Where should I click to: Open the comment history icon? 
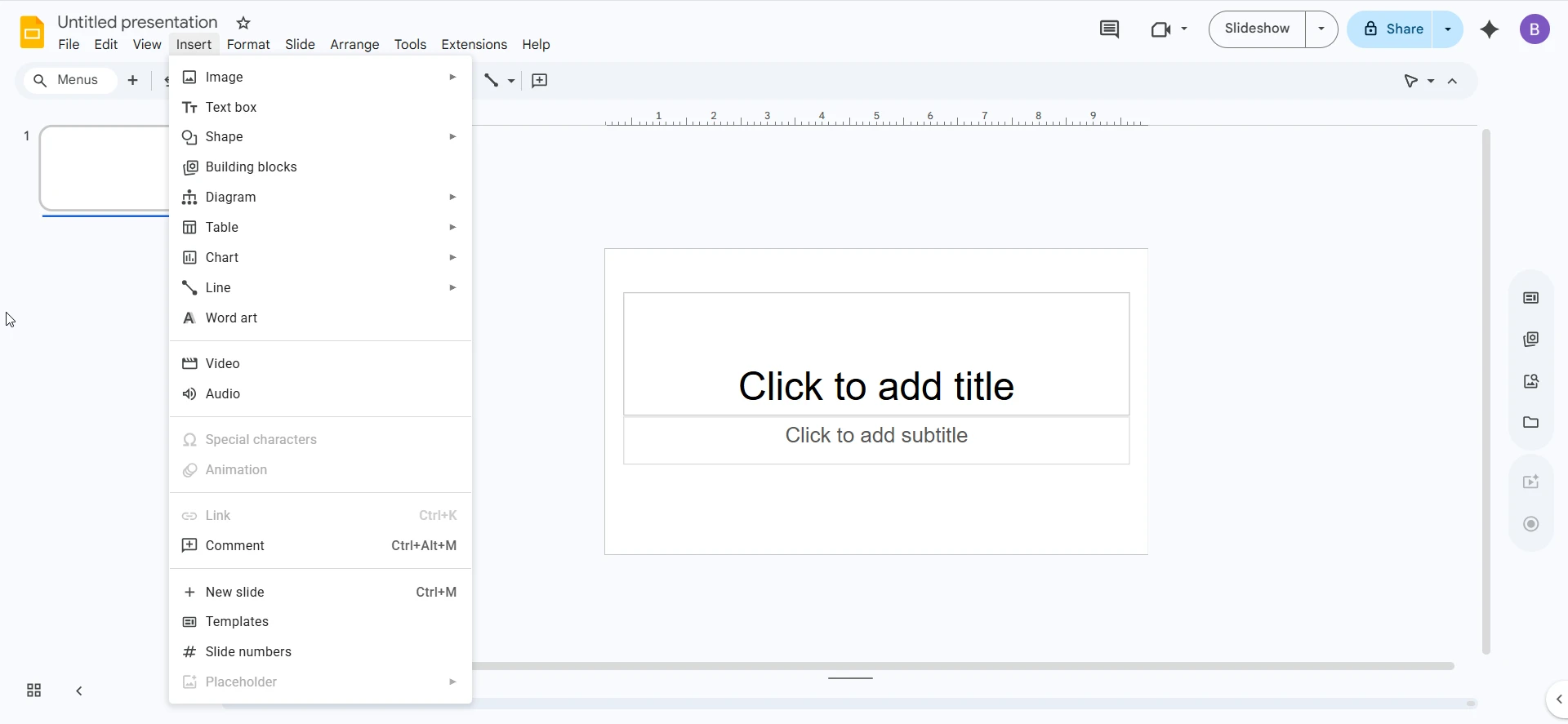click(x=1109, y=29)
